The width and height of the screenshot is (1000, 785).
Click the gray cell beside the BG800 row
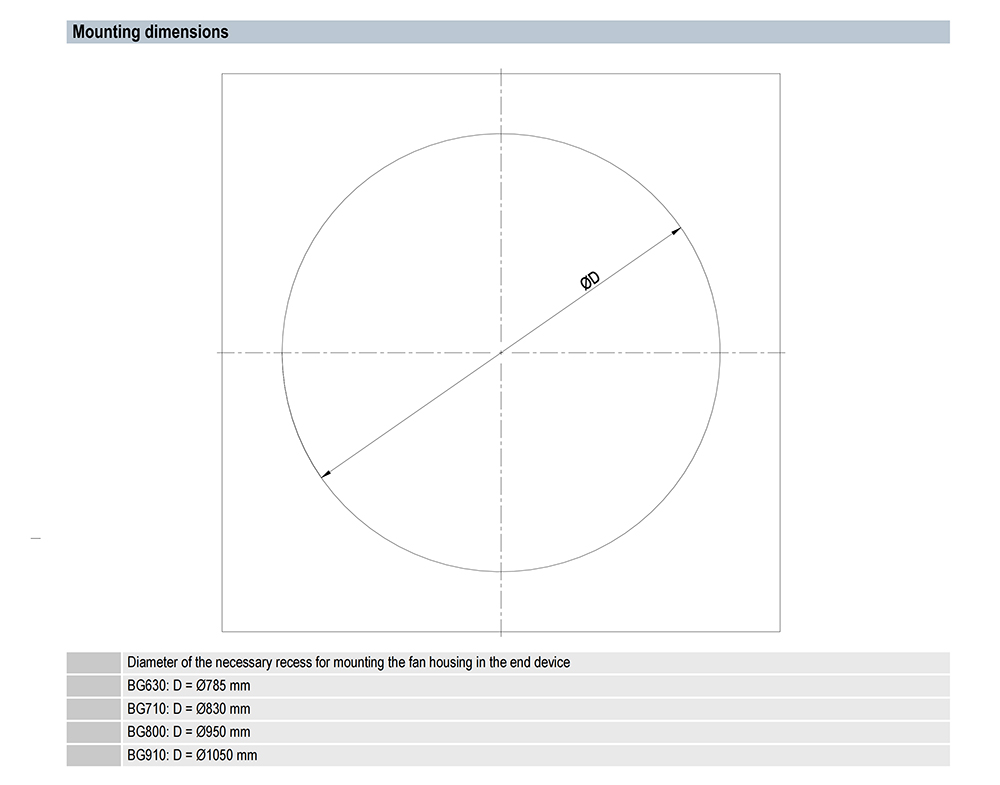pyautogui.click(x=94, y=732)
